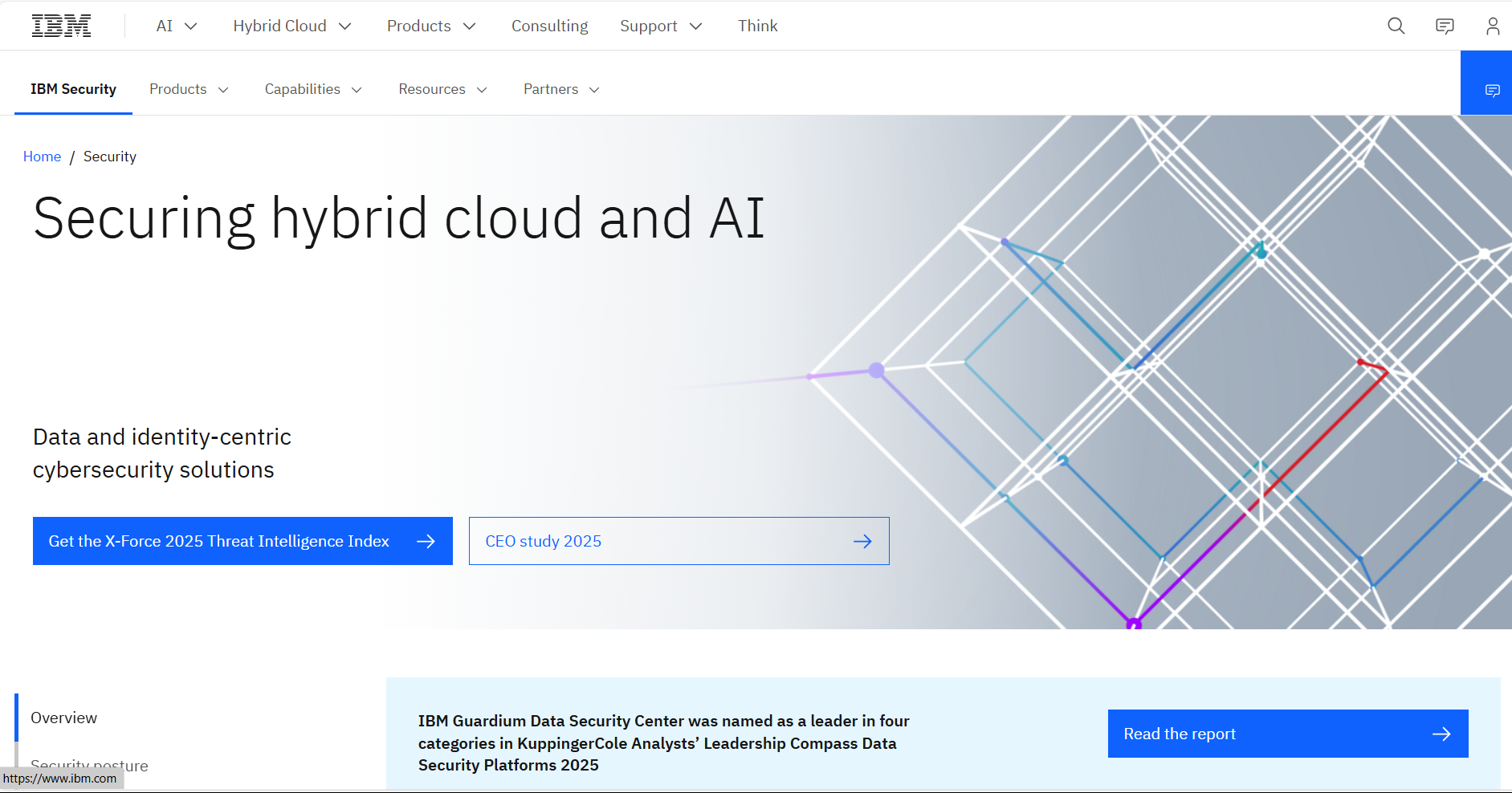1512x793 pixels.
Task: Get the X-Force 2025 Threat Intelligence Index
Action: [242, 541]
